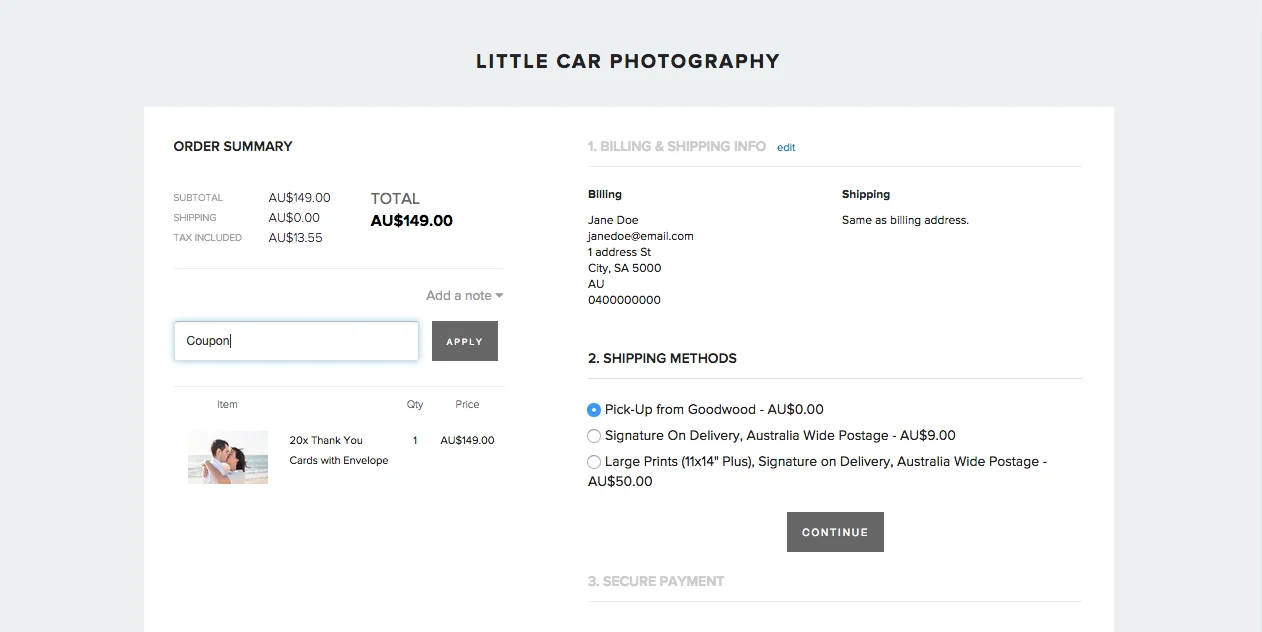Click the Qty column header
Screen dimensions: 1262x632
[415, 405]
